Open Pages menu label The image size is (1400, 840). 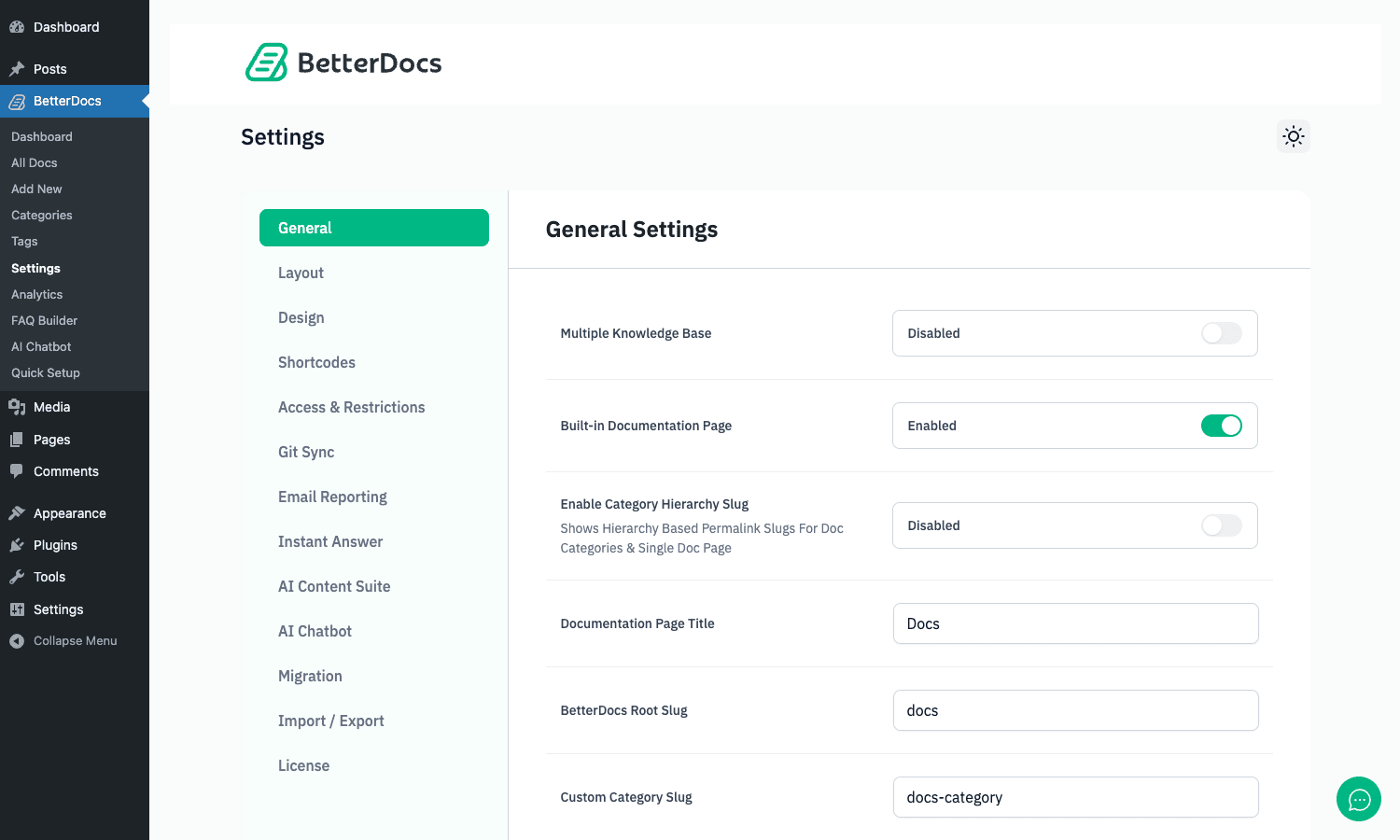point(52,440)
